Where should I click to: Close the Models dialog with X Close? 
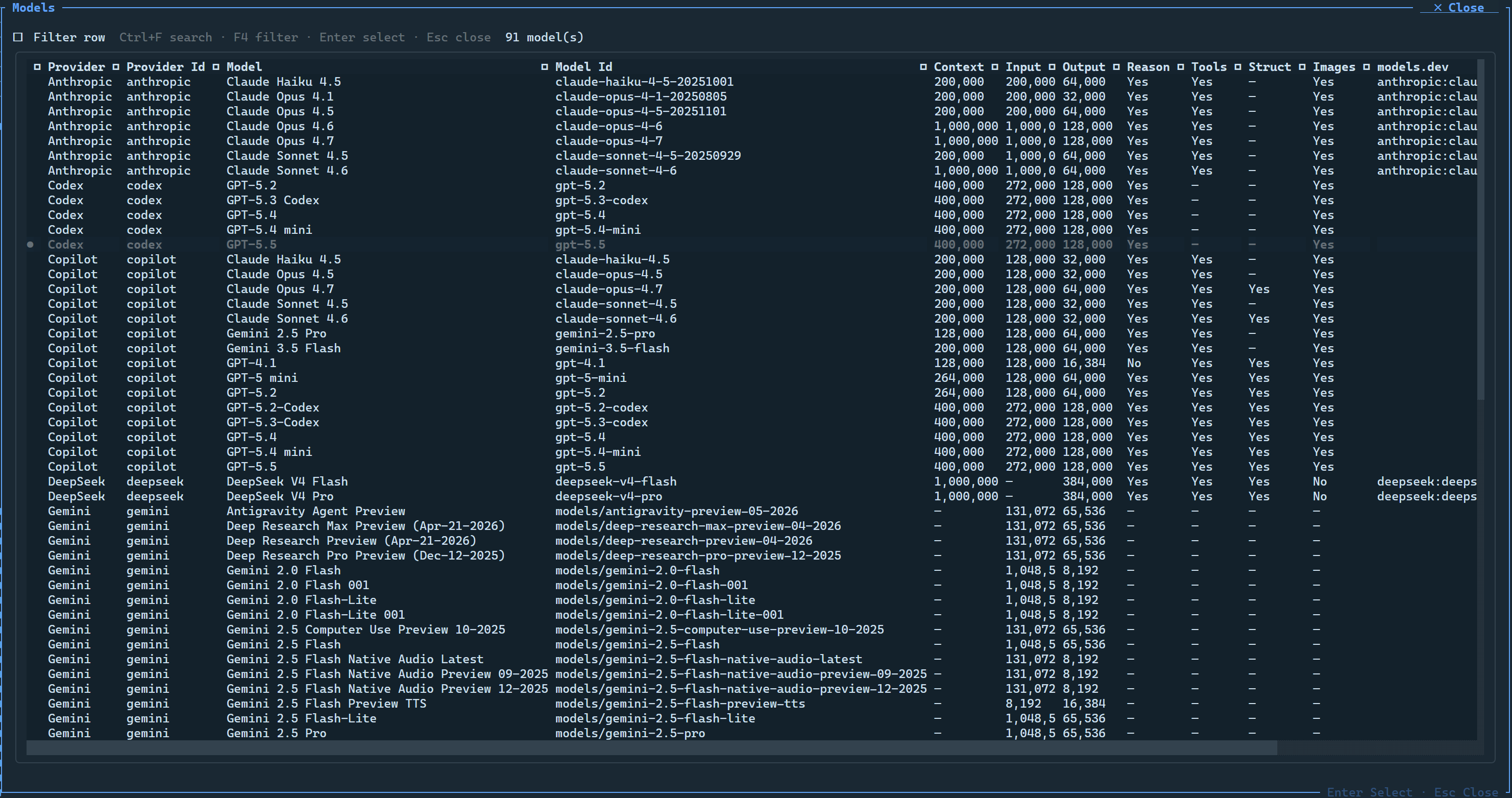[x=1458, y=8]
